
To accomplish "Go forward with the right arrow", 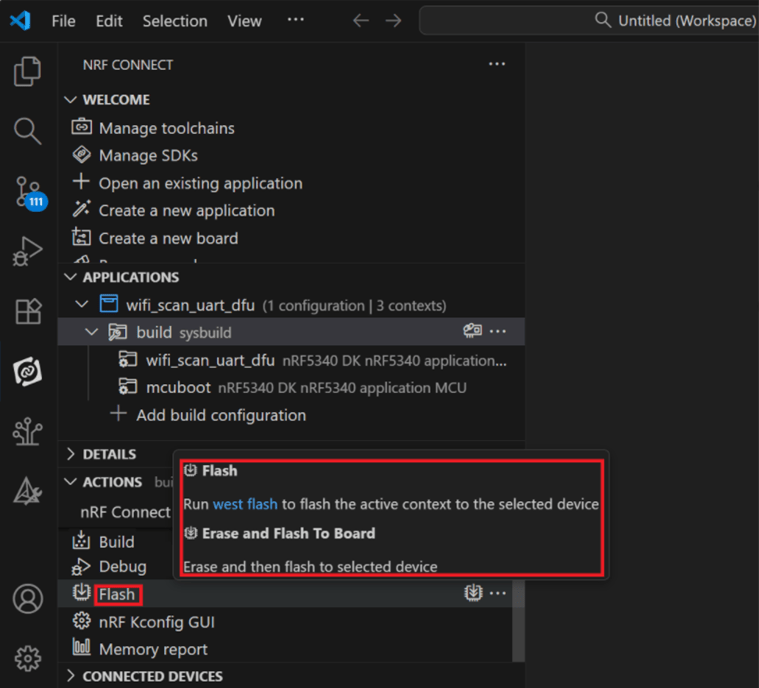I will (393, 21).
